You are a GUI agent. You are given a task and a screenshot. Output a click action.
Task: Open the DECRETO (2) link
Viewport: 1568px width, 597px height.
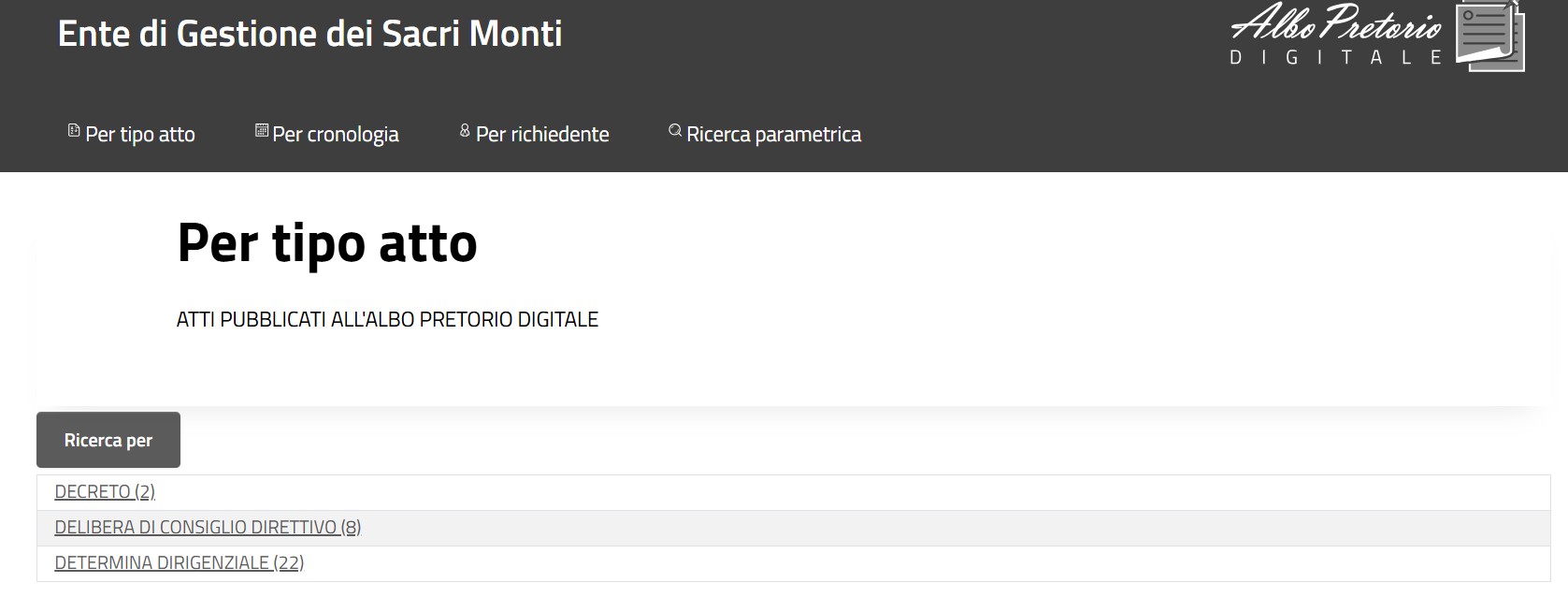[105, 492]
